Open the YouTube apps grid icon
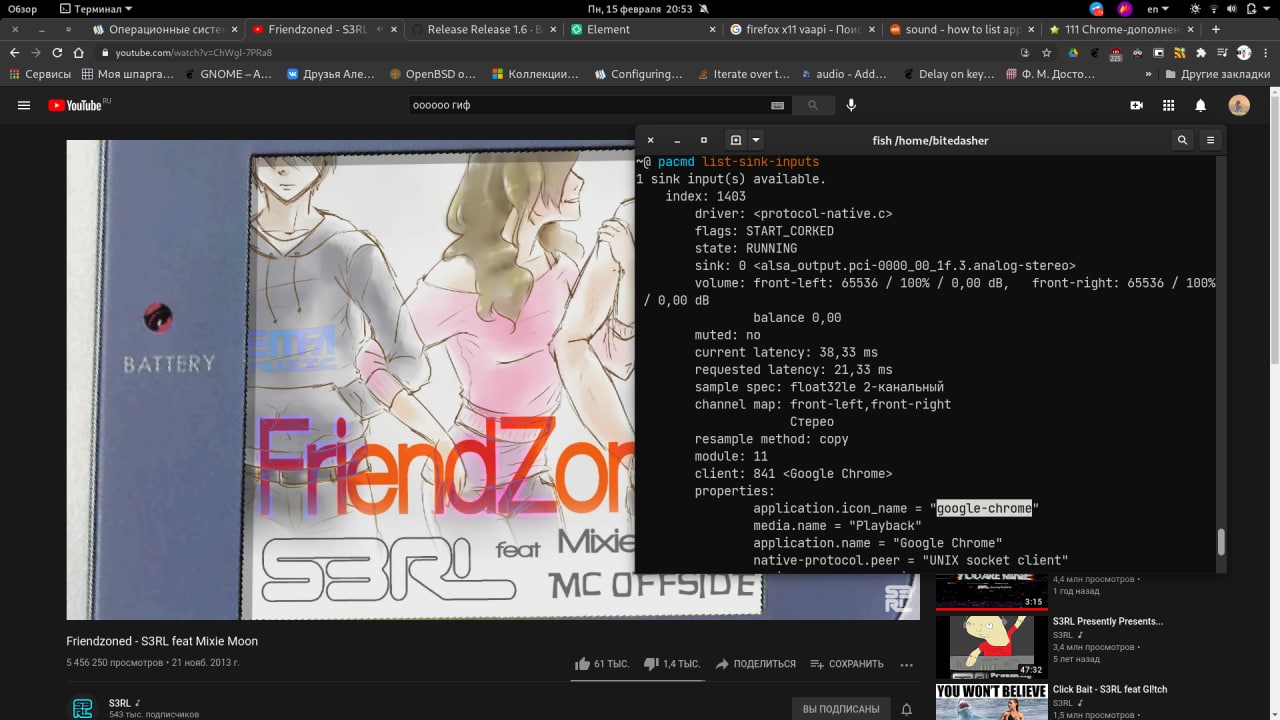 point(1168,105)
